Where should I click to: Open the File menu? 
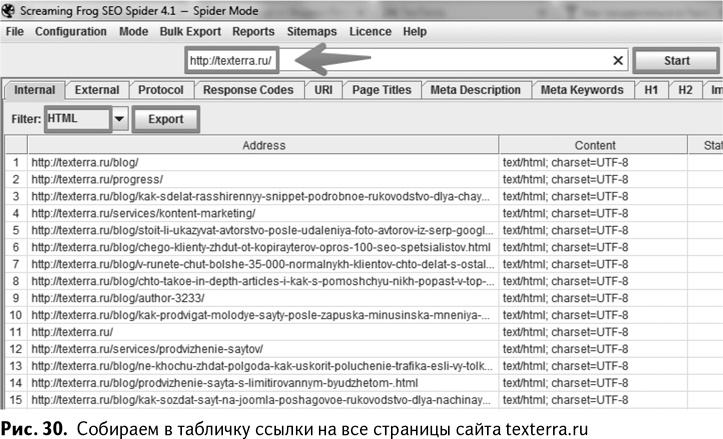tap(15, 32)
